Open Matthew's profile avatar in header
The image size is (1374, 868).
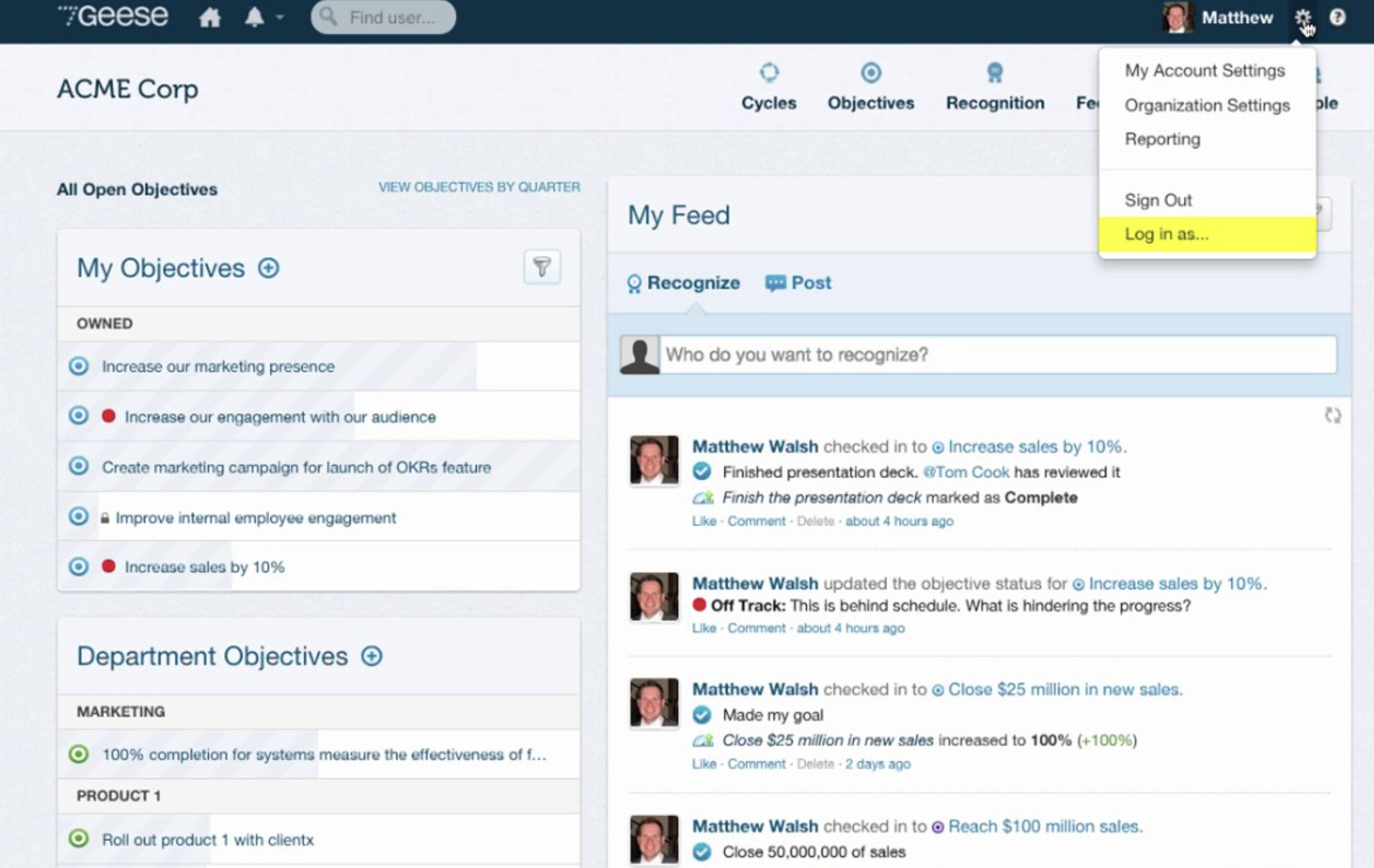click(x=1177, y=17)
